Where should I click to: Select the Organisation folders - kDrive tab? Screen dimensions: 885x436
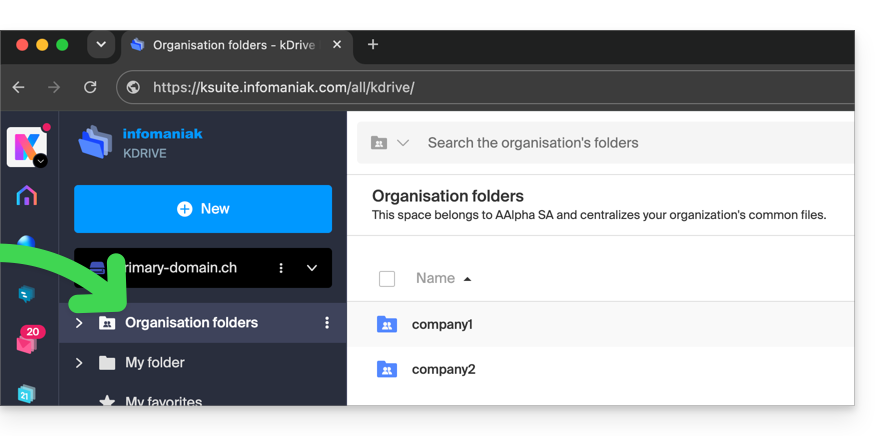pyautogui.click(x=237, y=45)
